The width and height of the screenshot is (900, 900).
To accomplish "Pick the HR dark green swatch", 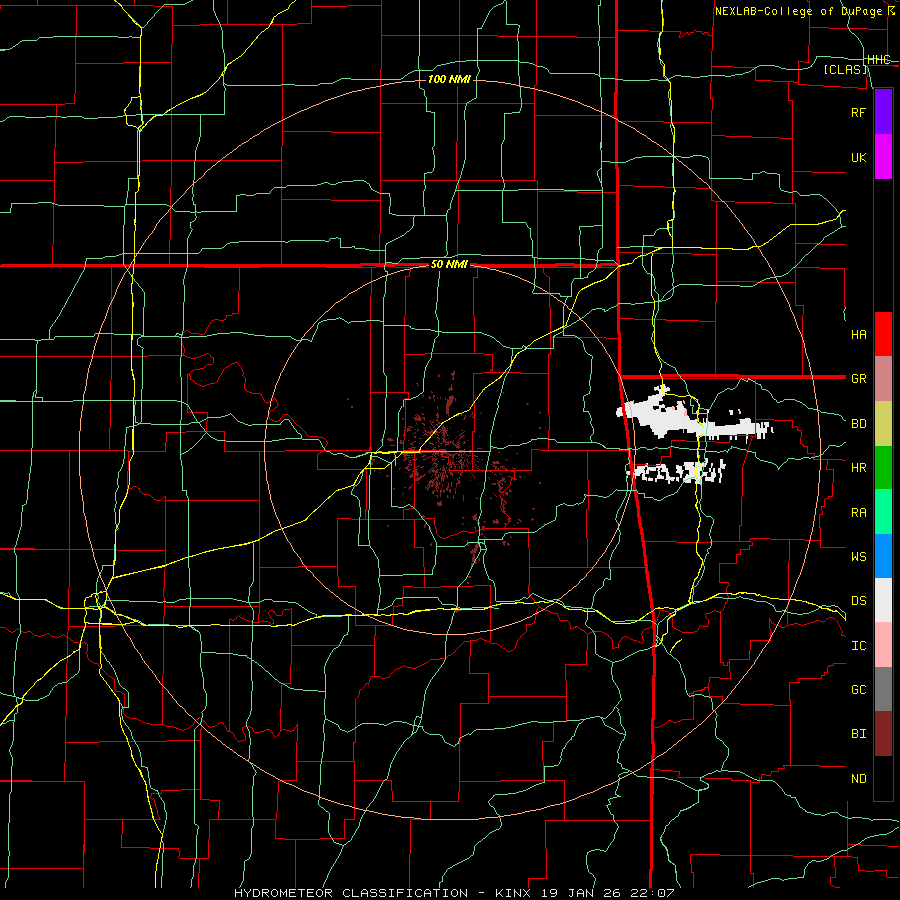I will coord(883,468).
